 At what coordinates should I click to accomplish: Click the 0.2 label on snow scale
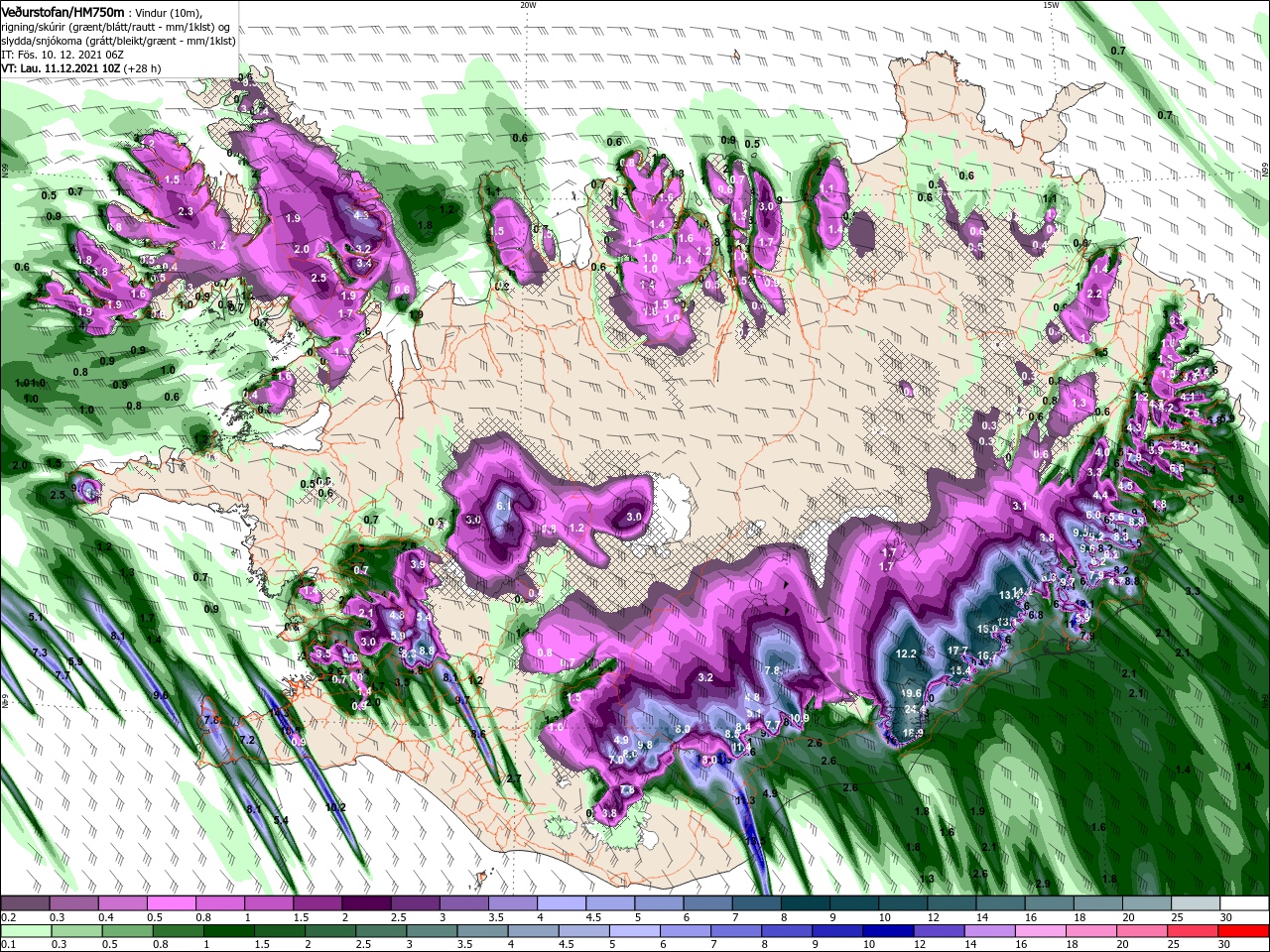pos(8,918)
